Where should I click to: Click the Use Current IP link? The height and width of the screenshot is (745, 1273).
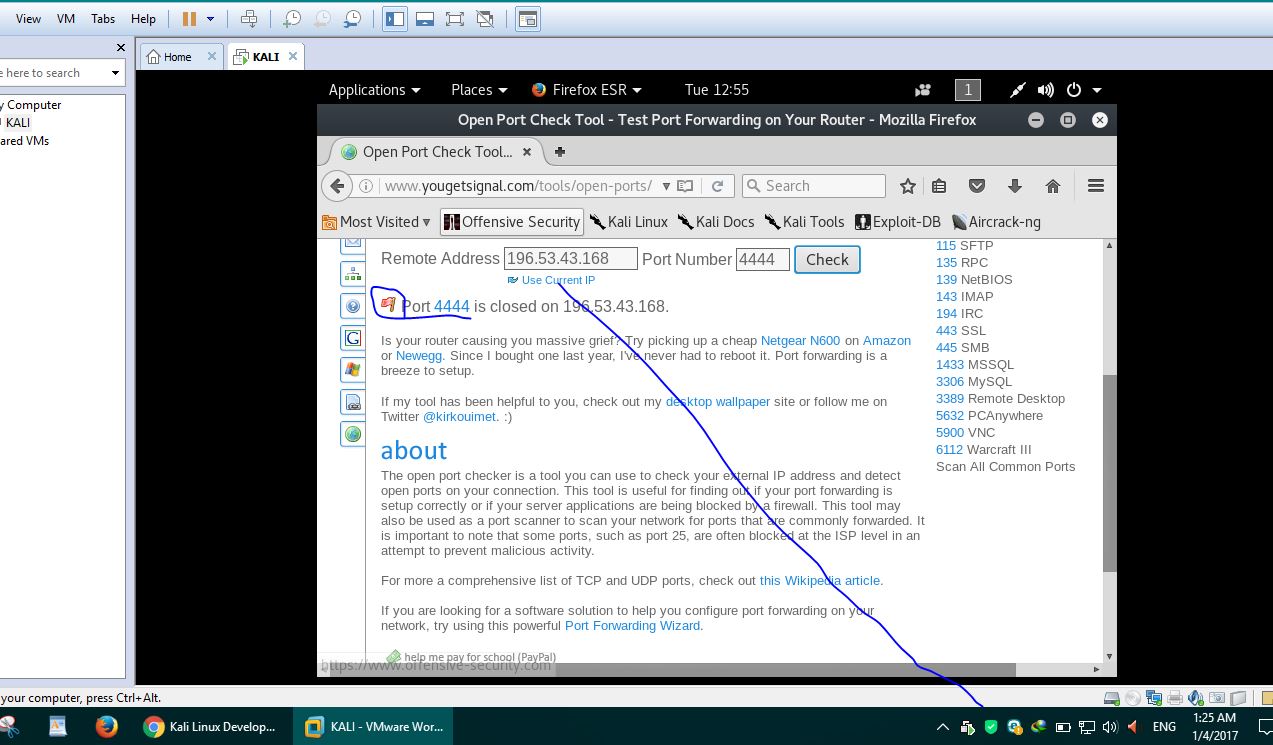click(557, 280)
